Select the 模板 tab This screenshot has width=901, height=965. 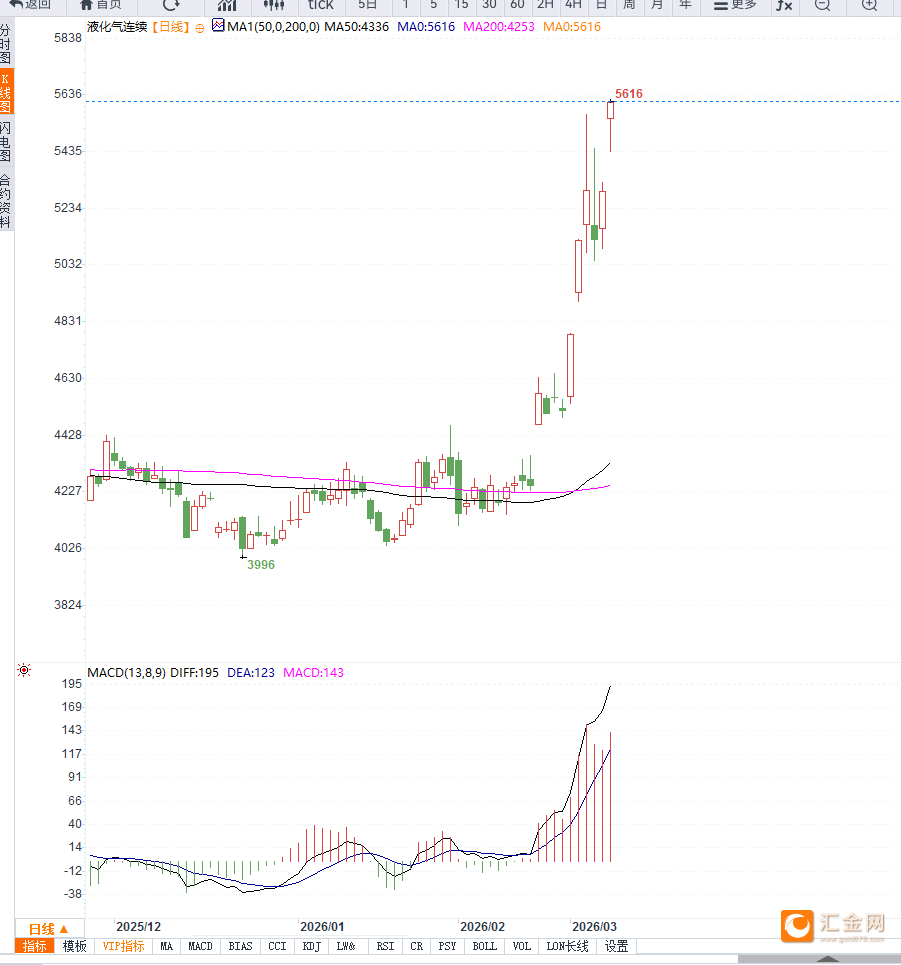click(74, 946)
